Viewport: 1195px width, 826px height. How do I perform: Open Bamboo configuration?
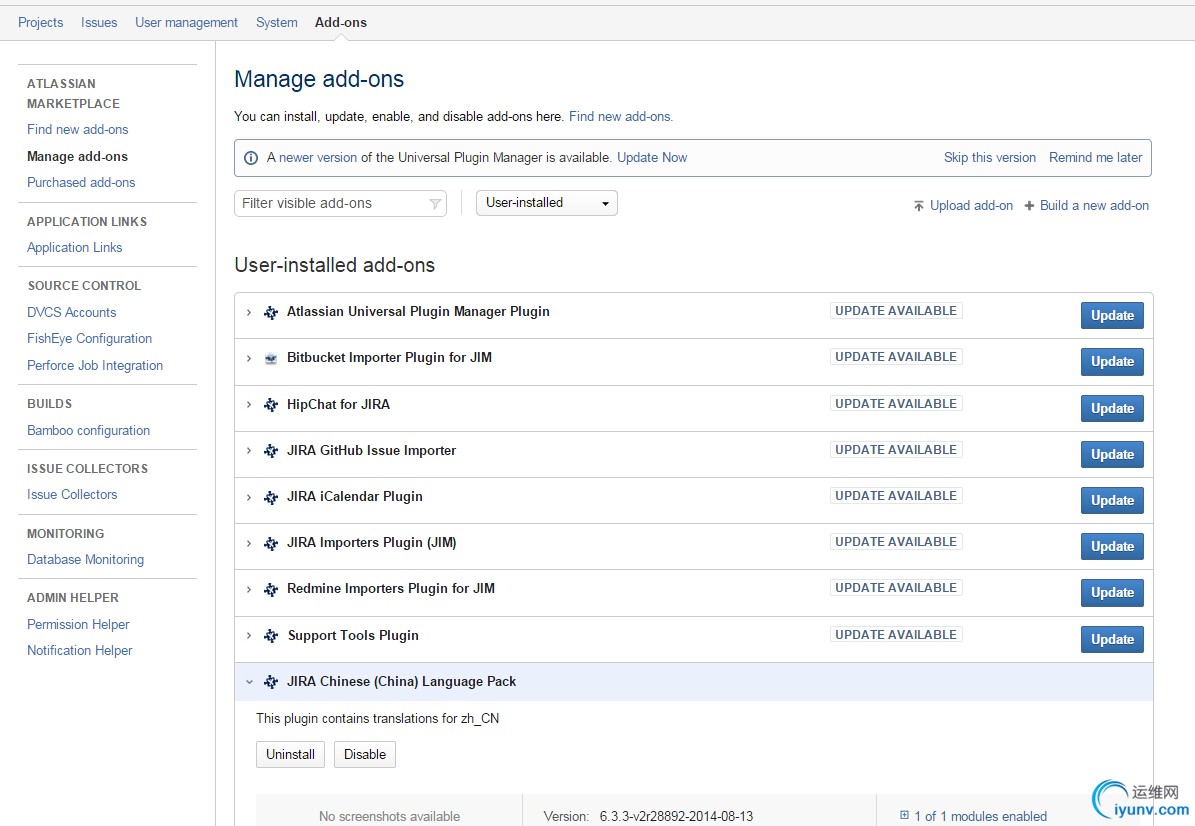(x=88, y=431)
